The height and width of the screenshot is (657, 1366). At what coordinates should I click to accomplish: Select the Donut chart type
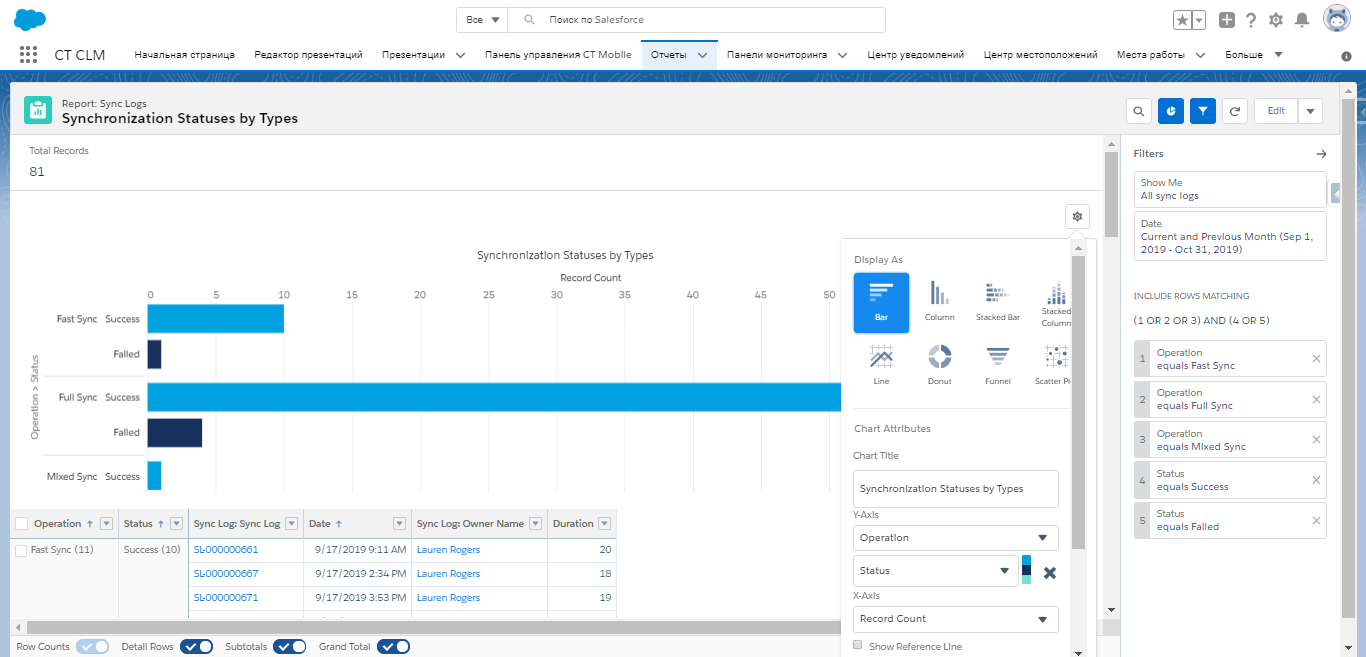939,364
